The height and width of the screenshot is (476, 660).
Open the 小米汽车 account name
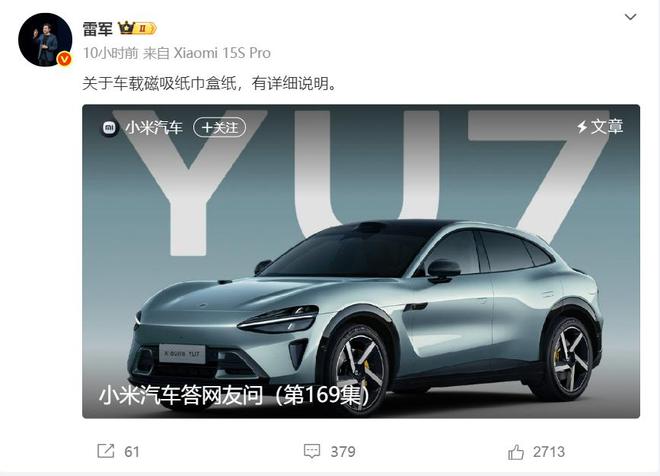(154, 128)
